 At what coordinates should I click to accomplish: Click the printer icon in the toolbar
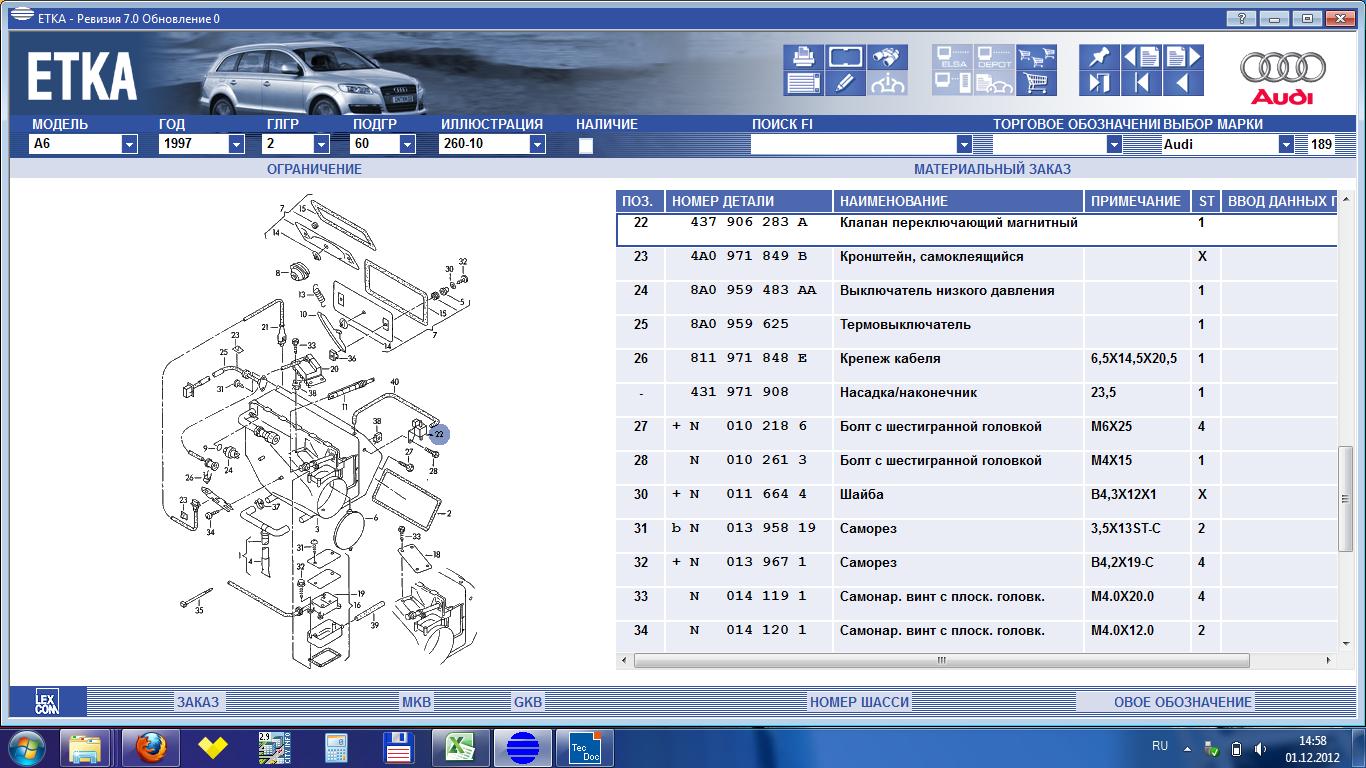click(804, 57)
